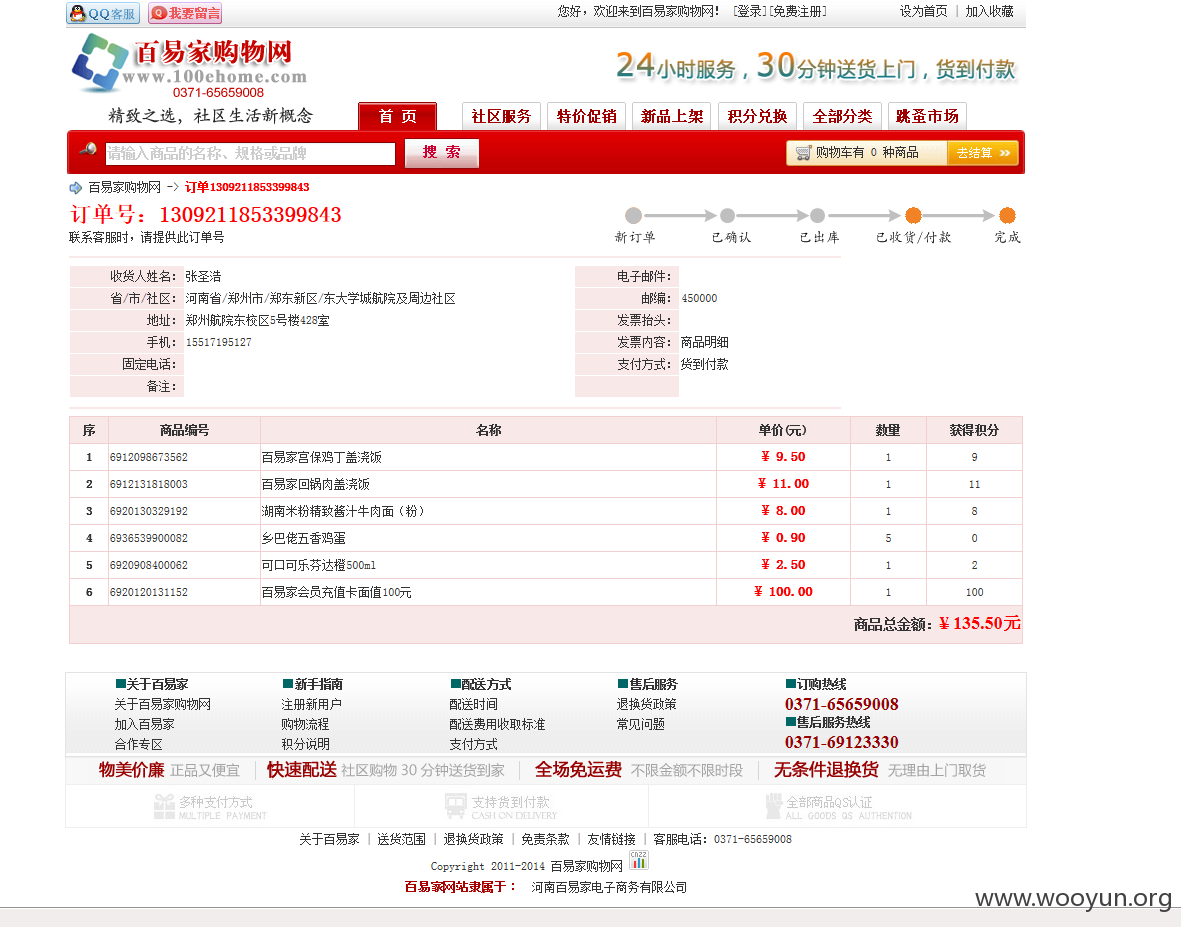The height and width of the screenshot is (927, 1181).
Task: Click product code 6912098673562
Action: coord(149,457)
